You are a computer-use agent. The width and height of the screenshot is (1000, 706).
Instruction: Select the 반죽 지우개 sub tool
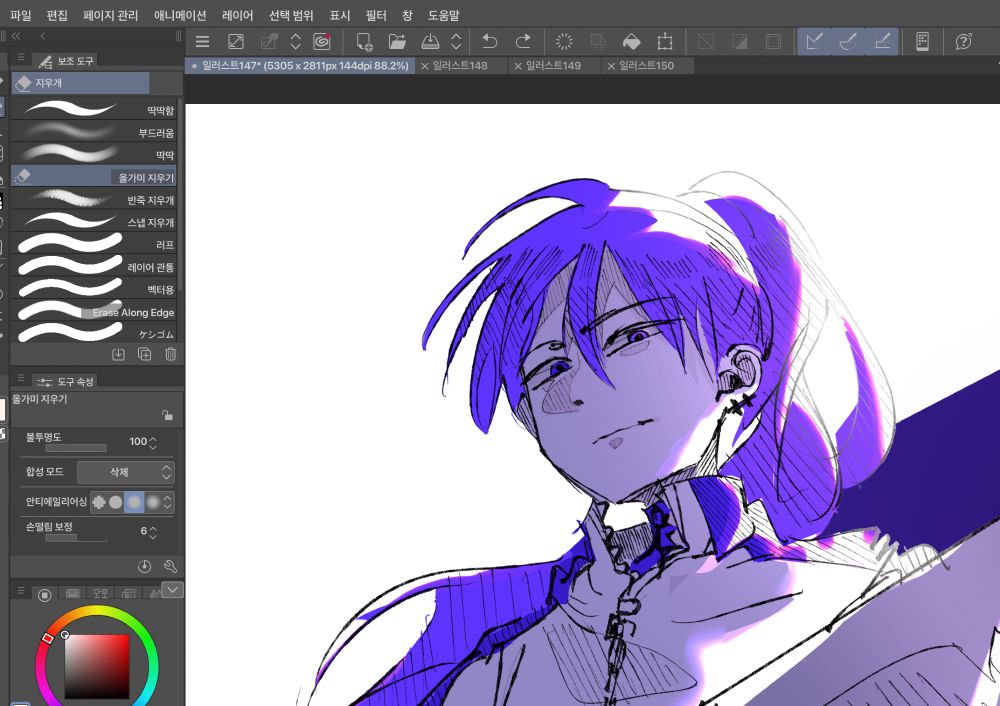[x=94, y=199]
